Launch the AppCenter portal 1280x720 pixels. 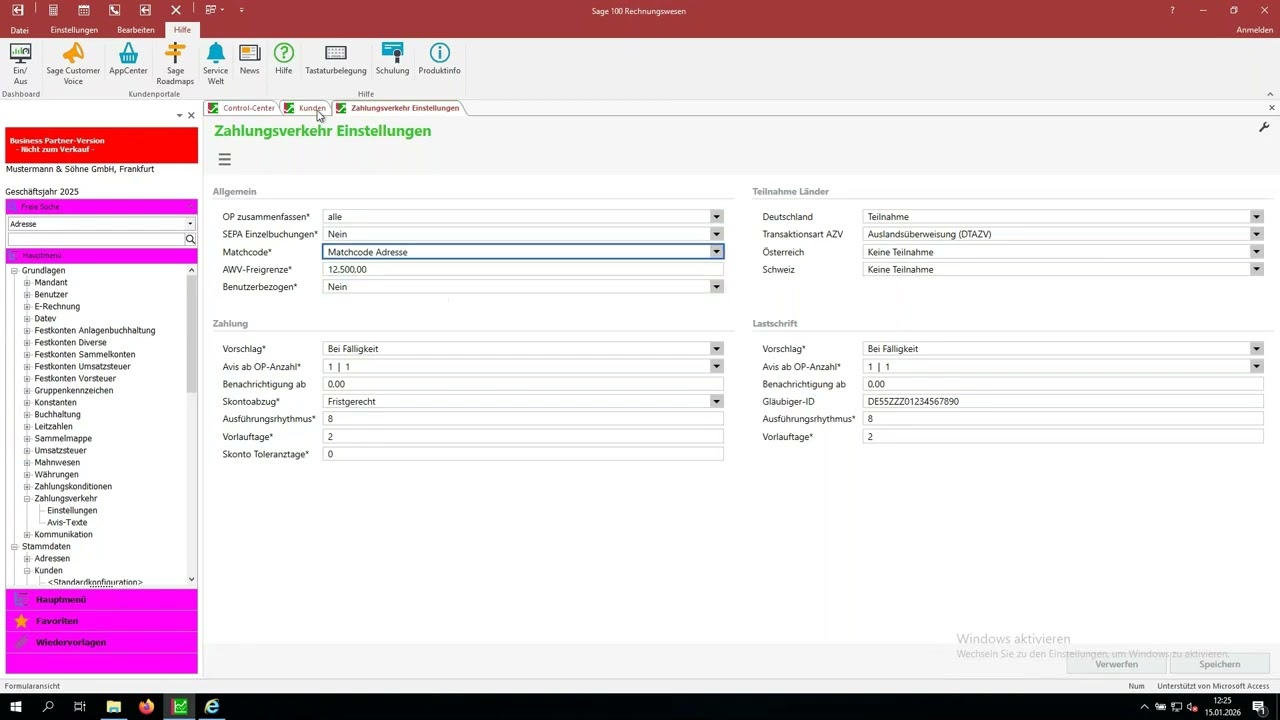tap(128, 59)
